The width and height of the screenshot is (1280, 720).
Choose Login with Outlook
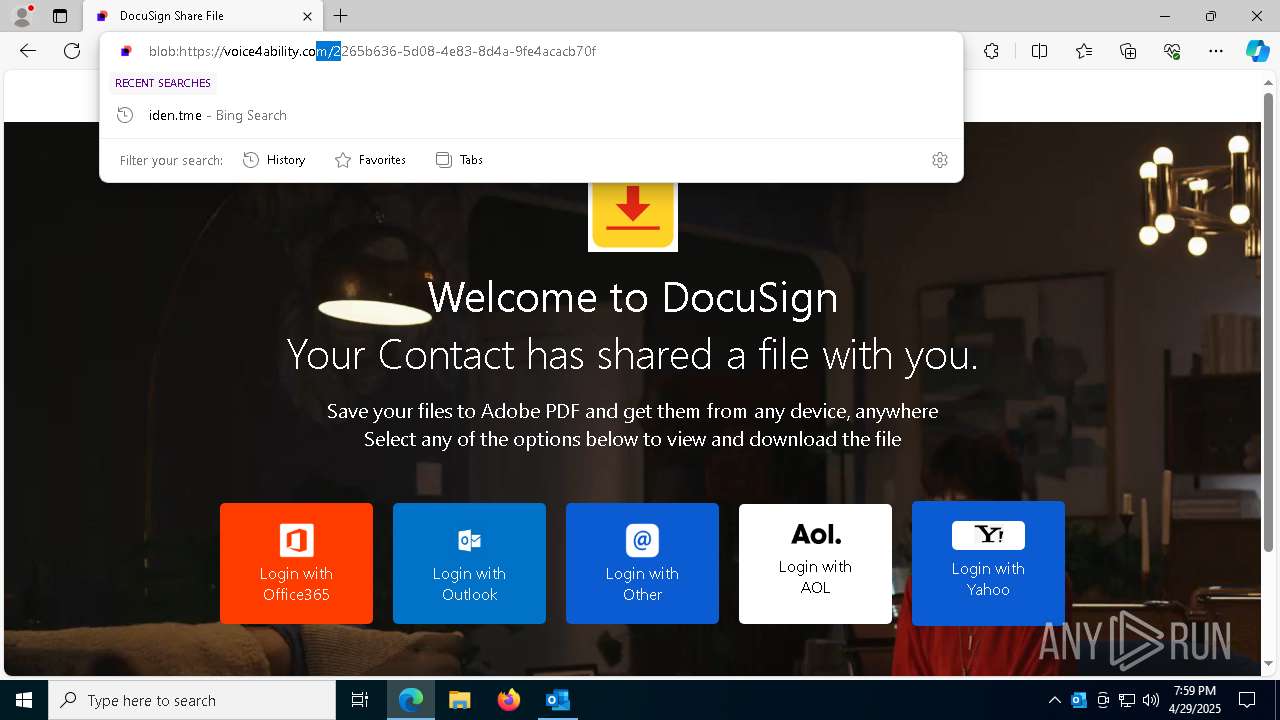(x=469, y=563)
